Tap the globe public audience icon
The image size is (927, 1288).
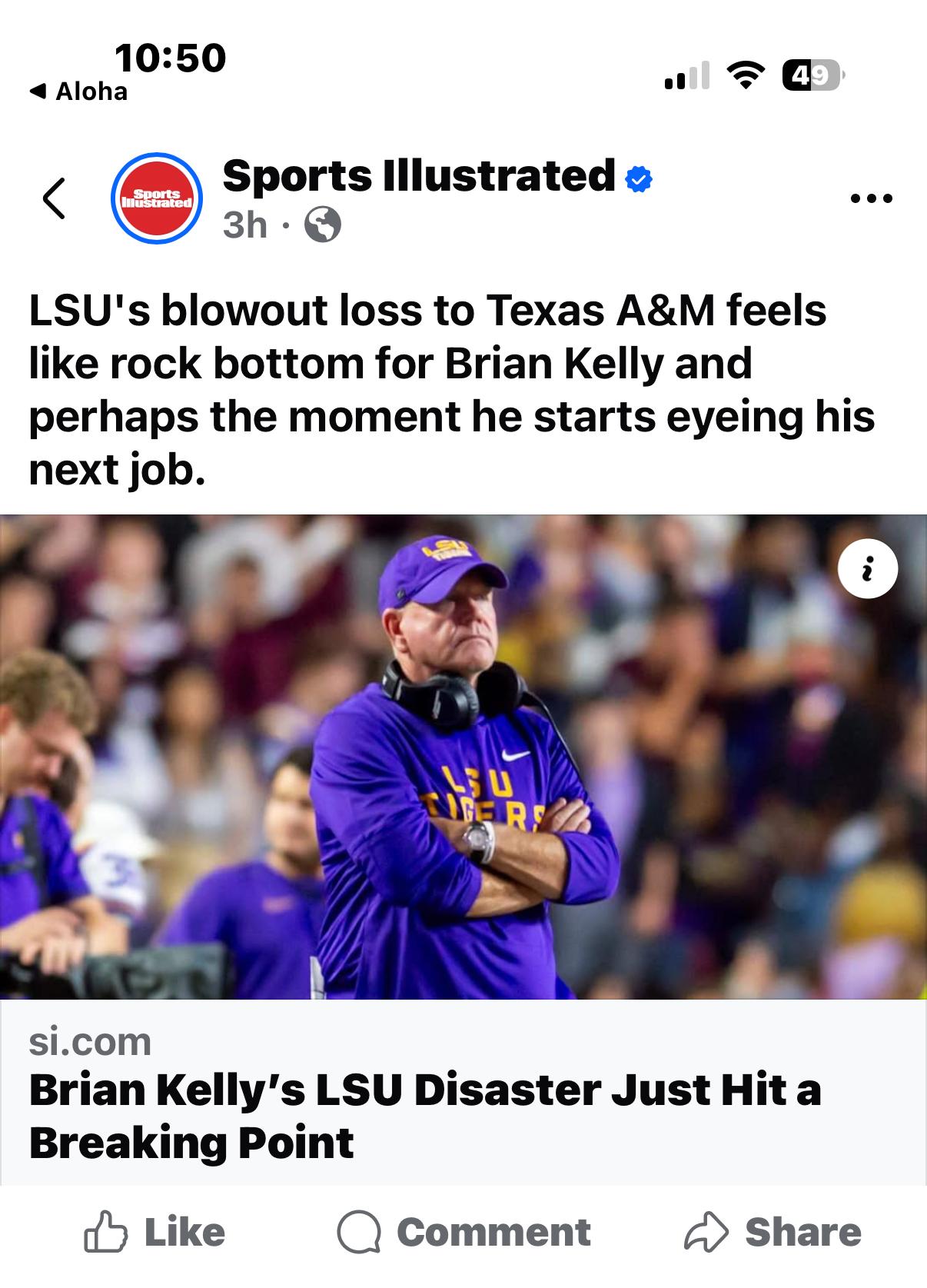[323, 226]
